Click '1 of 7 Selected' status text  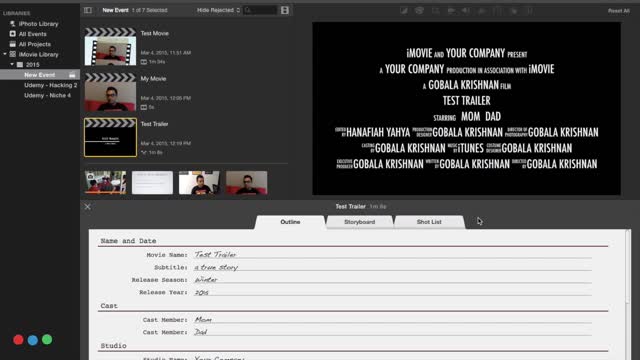pyautogui.click(x=149, y=10)
